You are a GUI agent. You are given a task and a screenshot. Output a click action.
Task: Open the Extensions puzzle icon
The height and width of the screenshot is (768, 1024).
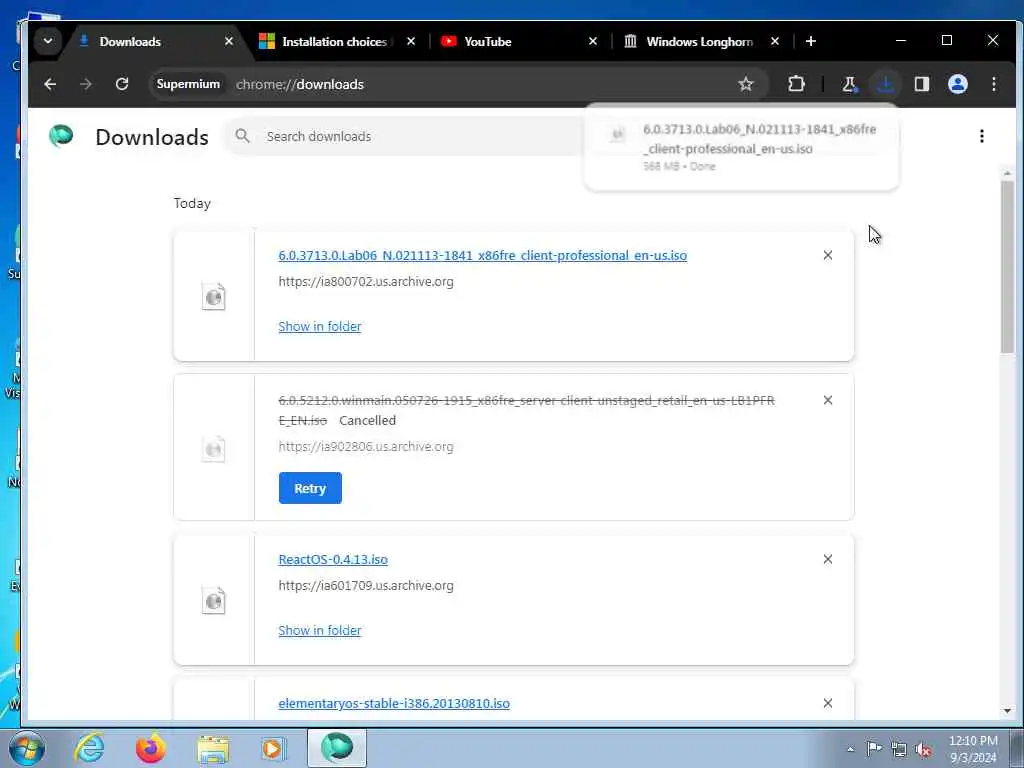click(x=796, y=84)
